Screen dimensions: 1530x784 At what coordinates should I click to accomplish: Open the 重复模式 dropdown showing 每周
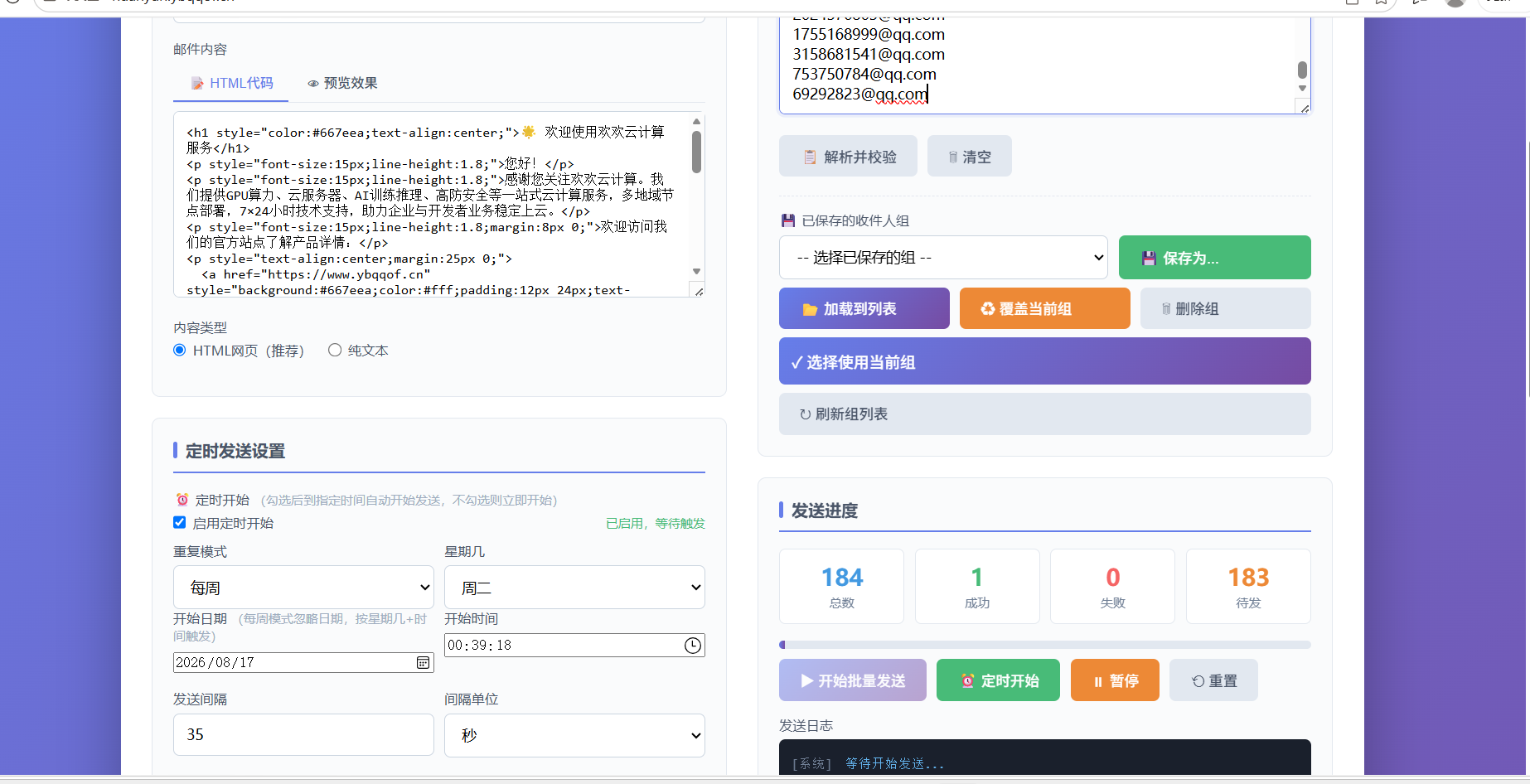pyautogui.click(x=303, y=588)
